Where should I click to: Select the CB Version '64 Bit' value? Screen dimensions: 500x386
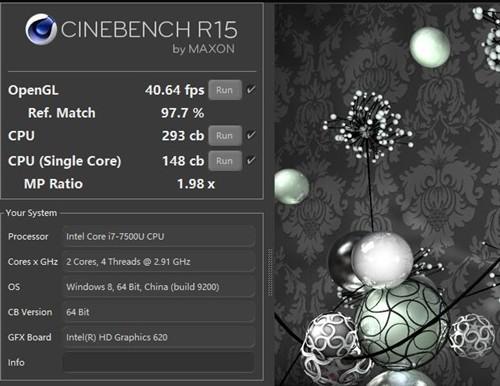click(x=159, y=312)
